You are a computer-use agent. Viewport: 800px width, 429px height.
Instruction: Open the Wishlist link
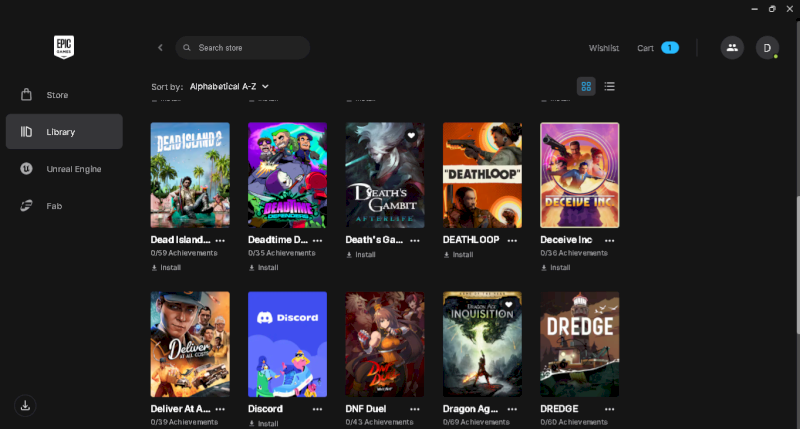(604, 48)
